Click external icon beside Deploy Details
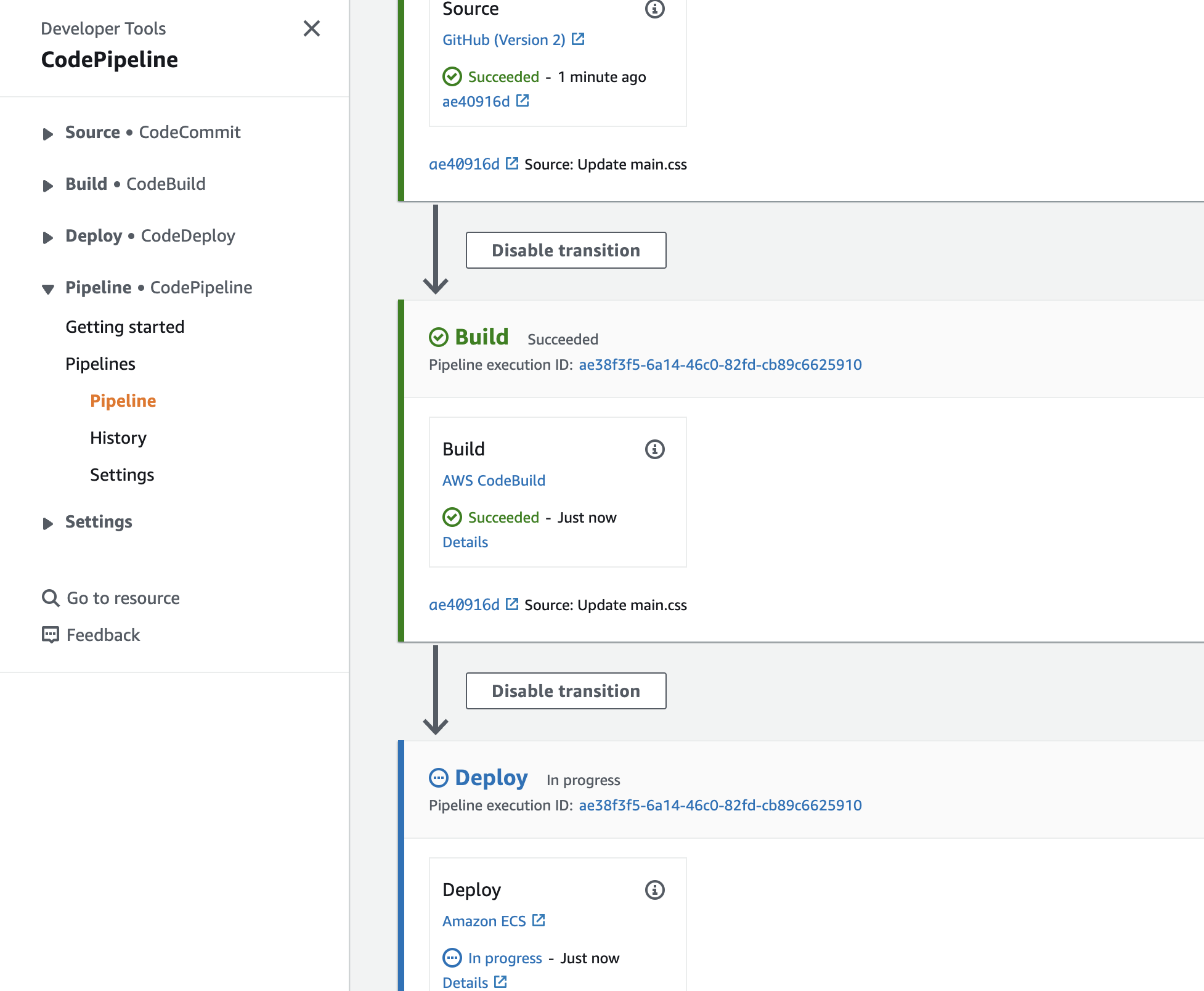The image size is (1204, 991). tap(500, 982)
